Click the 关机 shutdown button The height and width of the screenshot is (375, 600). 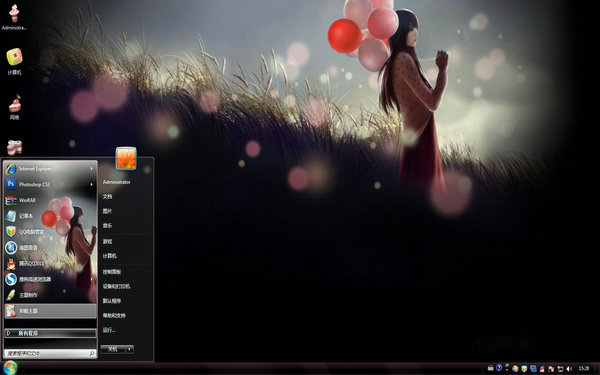pos(113,349)
